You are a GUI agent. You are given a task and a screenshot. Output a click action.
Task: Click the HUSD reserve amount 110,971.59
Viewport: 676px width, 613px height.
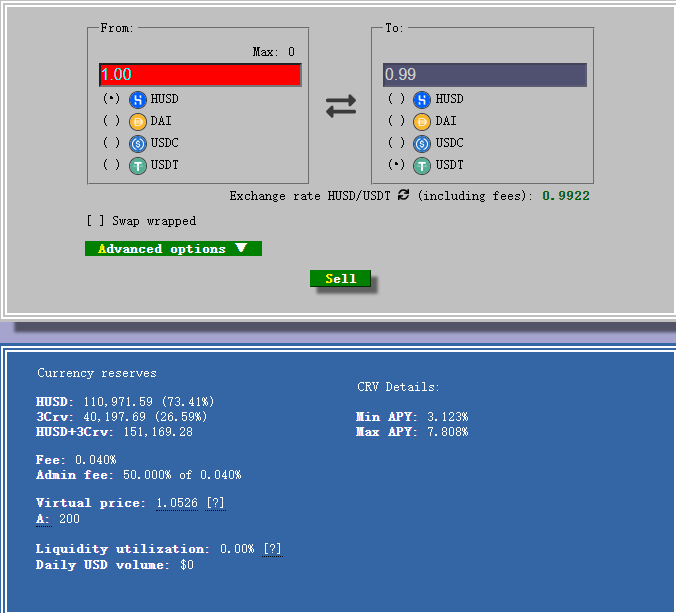[x=118, y=402]
